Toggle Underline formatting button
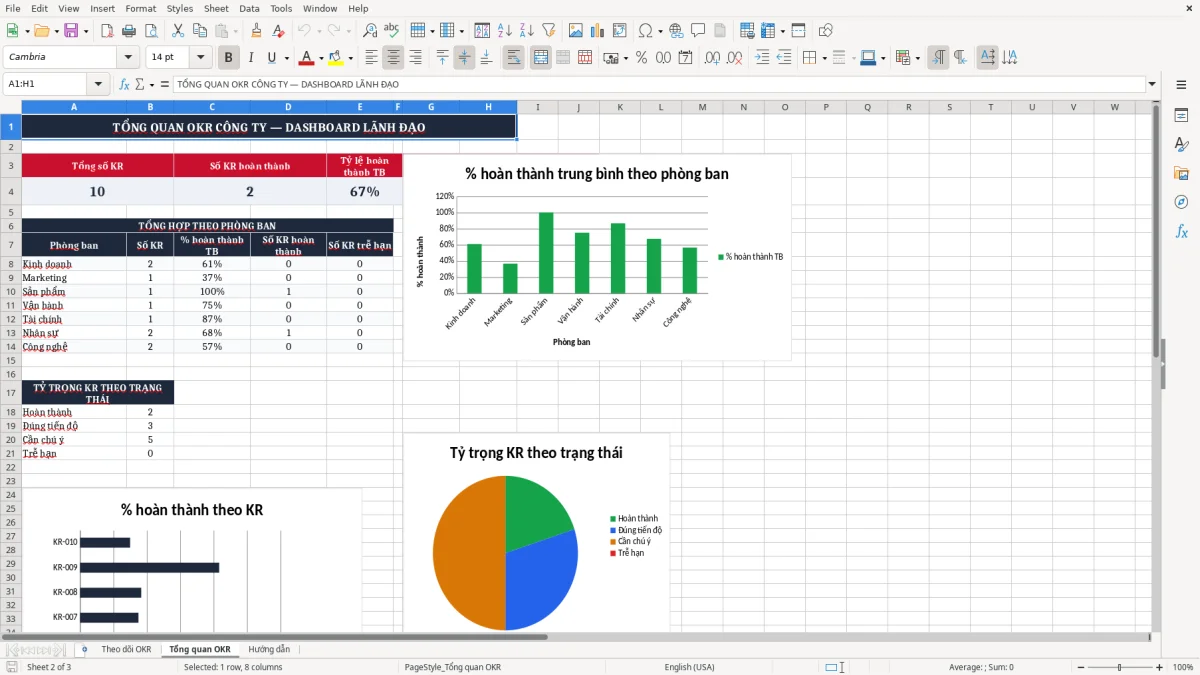The height and width of the screenshot is (675, 1200). (272, 58)
